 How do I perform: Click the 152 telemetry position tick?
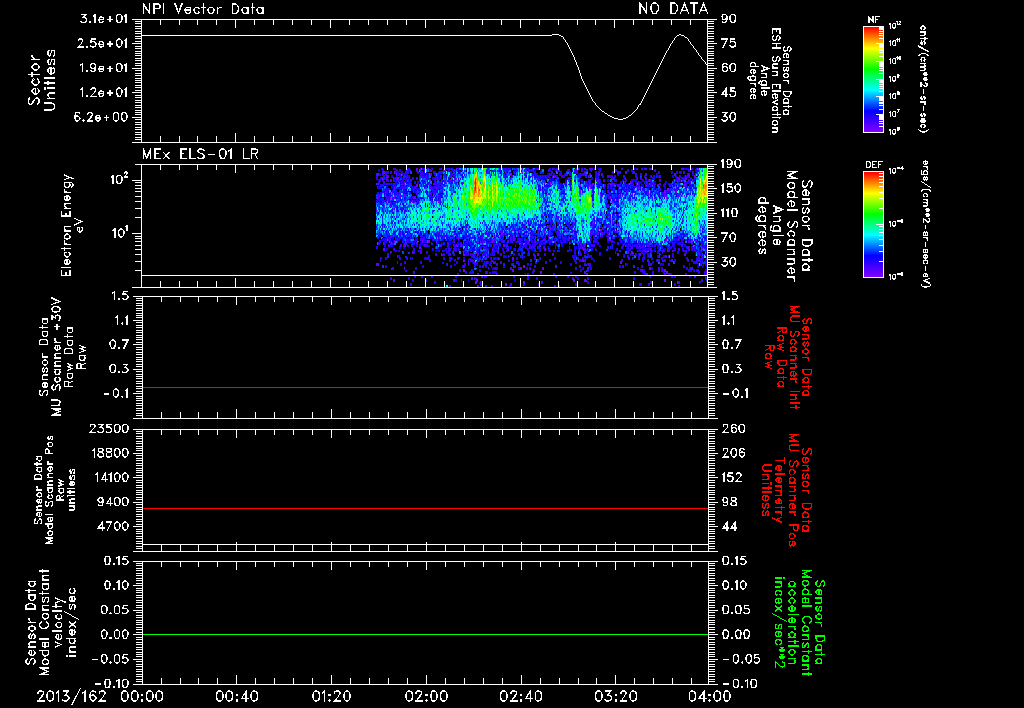732,477
